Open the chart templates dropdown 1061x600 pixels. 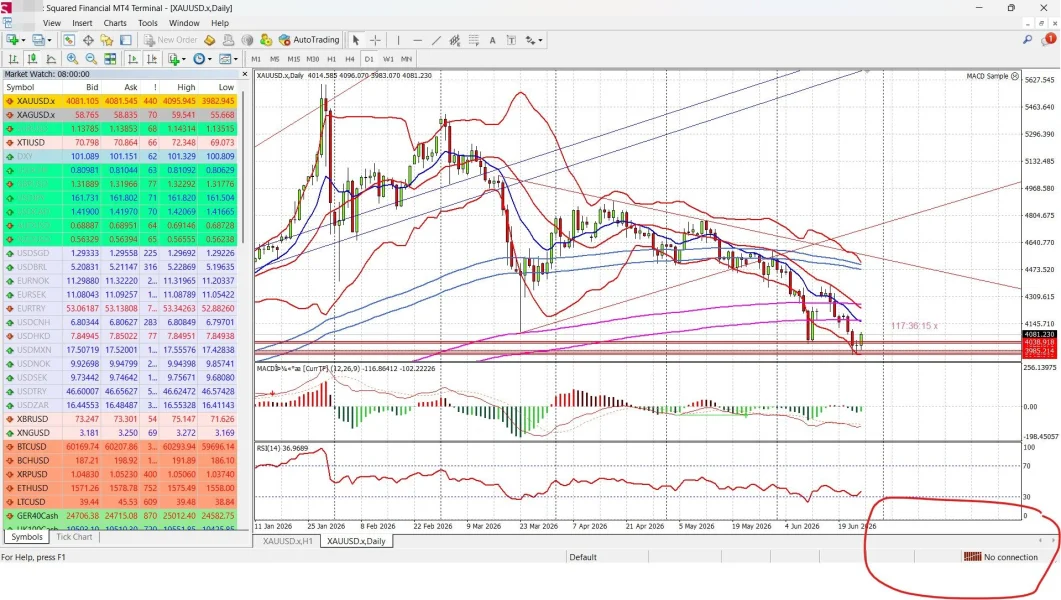pyautogui.click(x=229, y=59)
